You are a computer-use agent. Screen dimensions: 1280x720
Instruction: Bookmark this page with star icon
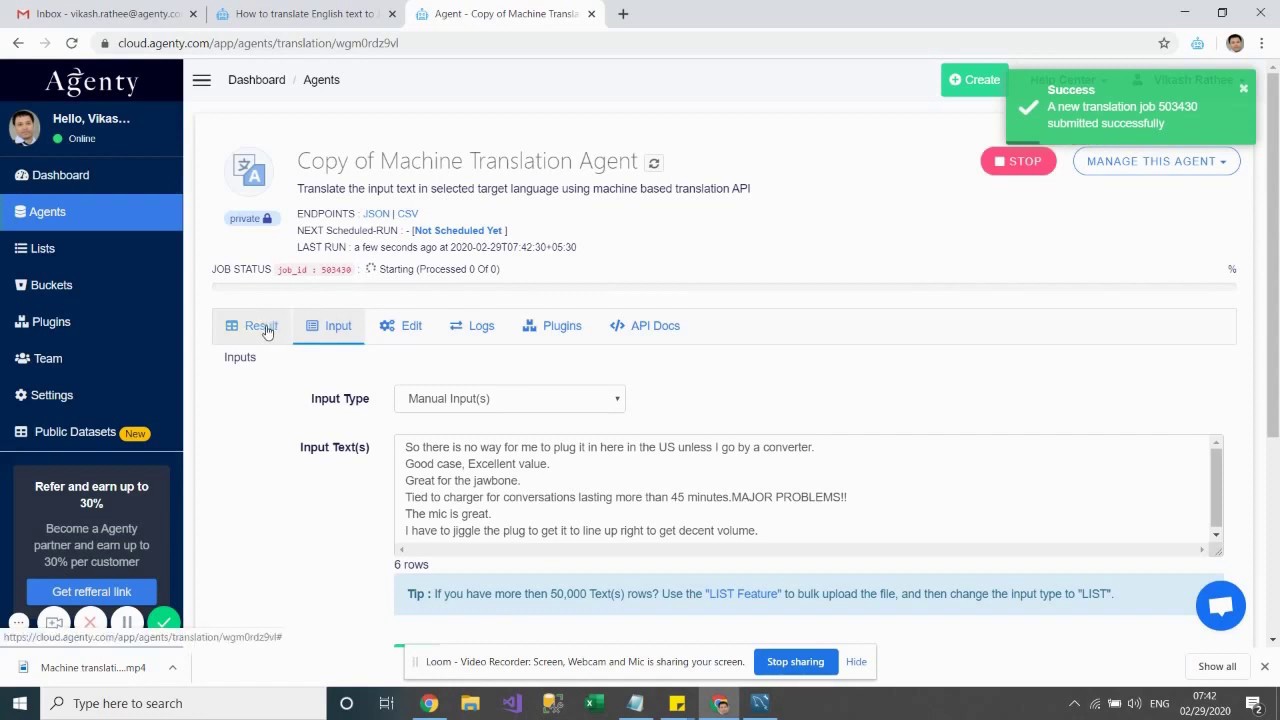pos(1164,43)
